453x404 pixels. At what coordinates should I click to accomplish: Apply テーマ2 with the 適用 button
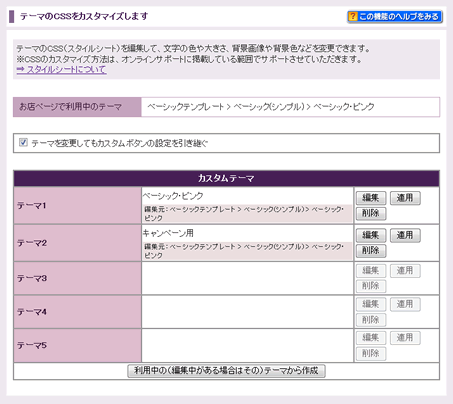pyautogui.click(x=405, y=235)
